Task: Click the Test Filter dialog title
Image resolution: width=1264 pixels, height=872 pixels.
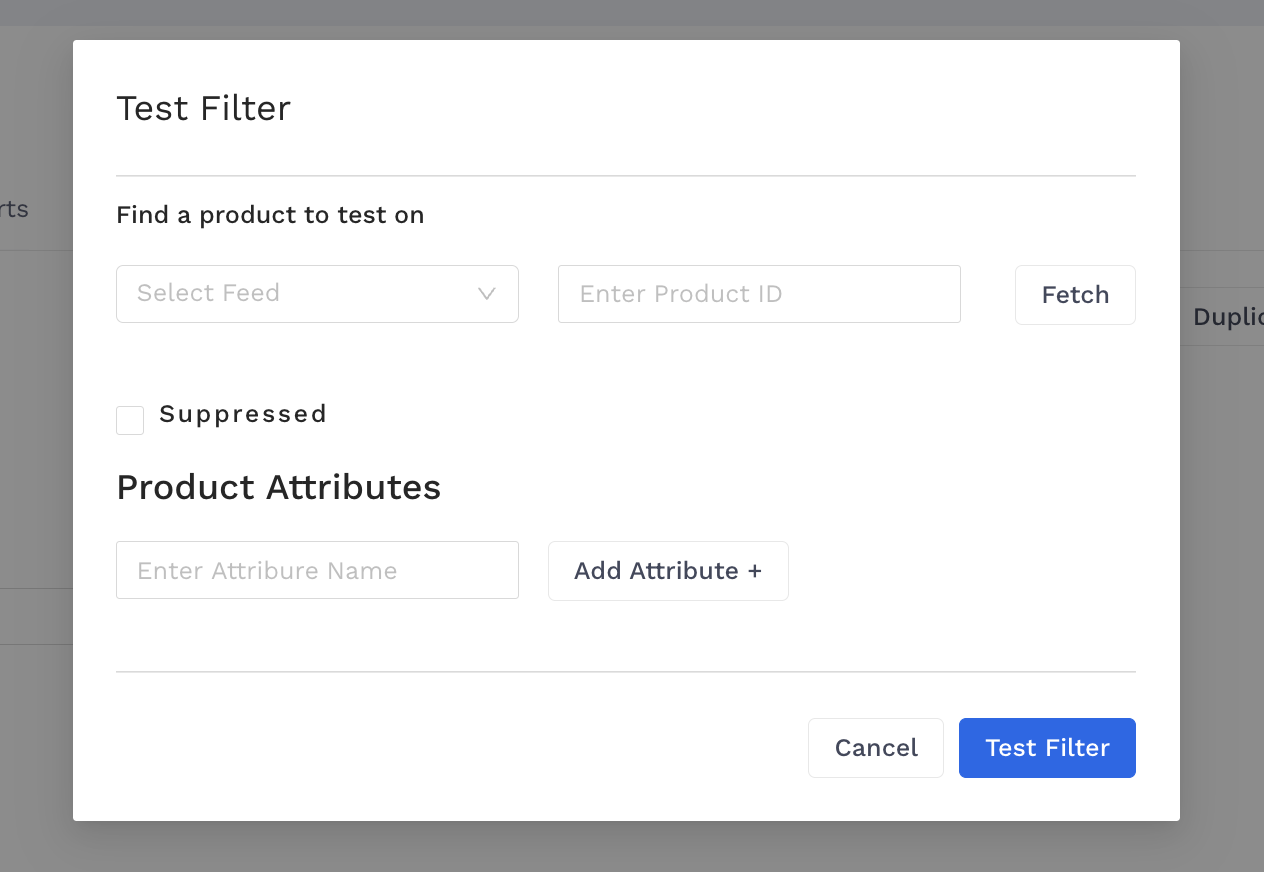Action: 203,108
